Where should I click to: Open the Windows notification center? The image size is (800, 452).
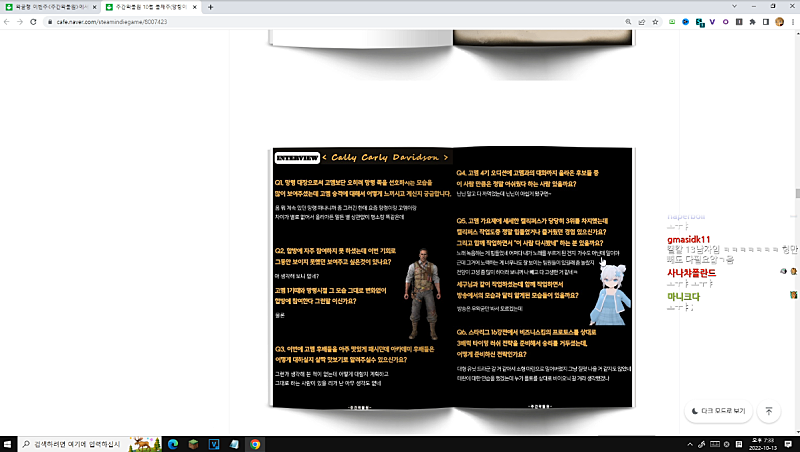(x=788, y=444)
